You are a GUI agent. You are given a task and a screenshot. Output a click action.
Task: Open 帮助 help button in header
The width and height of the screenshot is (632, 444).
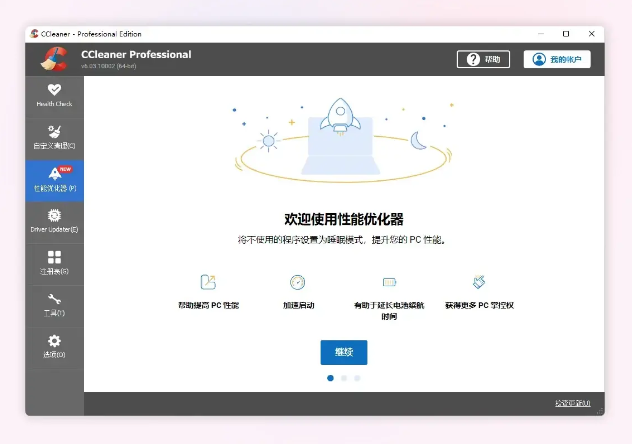coord(483,59)
